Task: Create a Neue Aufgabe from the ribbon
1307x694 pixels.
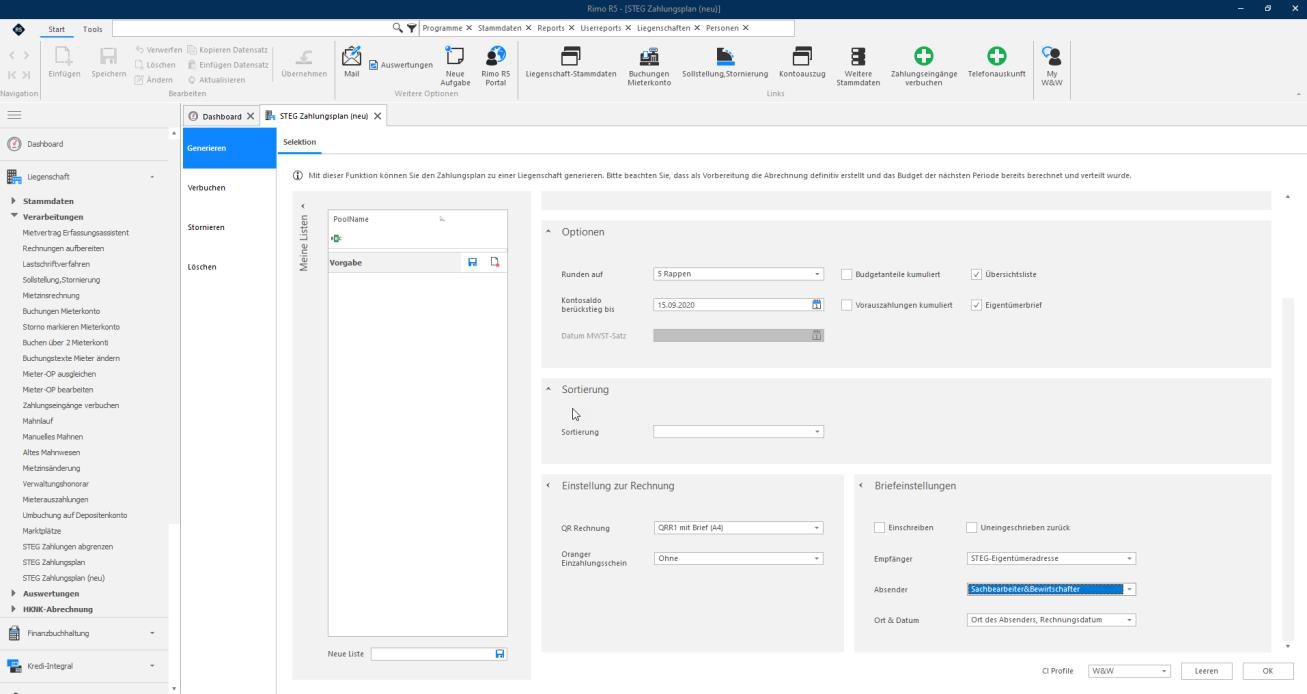Action: coord(456,67)
